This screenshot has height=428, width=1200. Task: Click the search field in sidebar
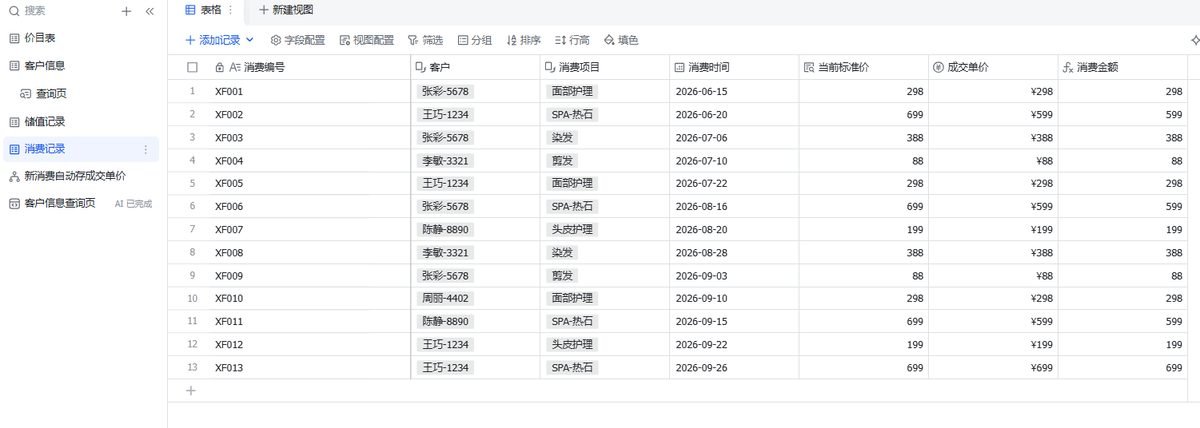pyautogui.click(x=60, y=11)
